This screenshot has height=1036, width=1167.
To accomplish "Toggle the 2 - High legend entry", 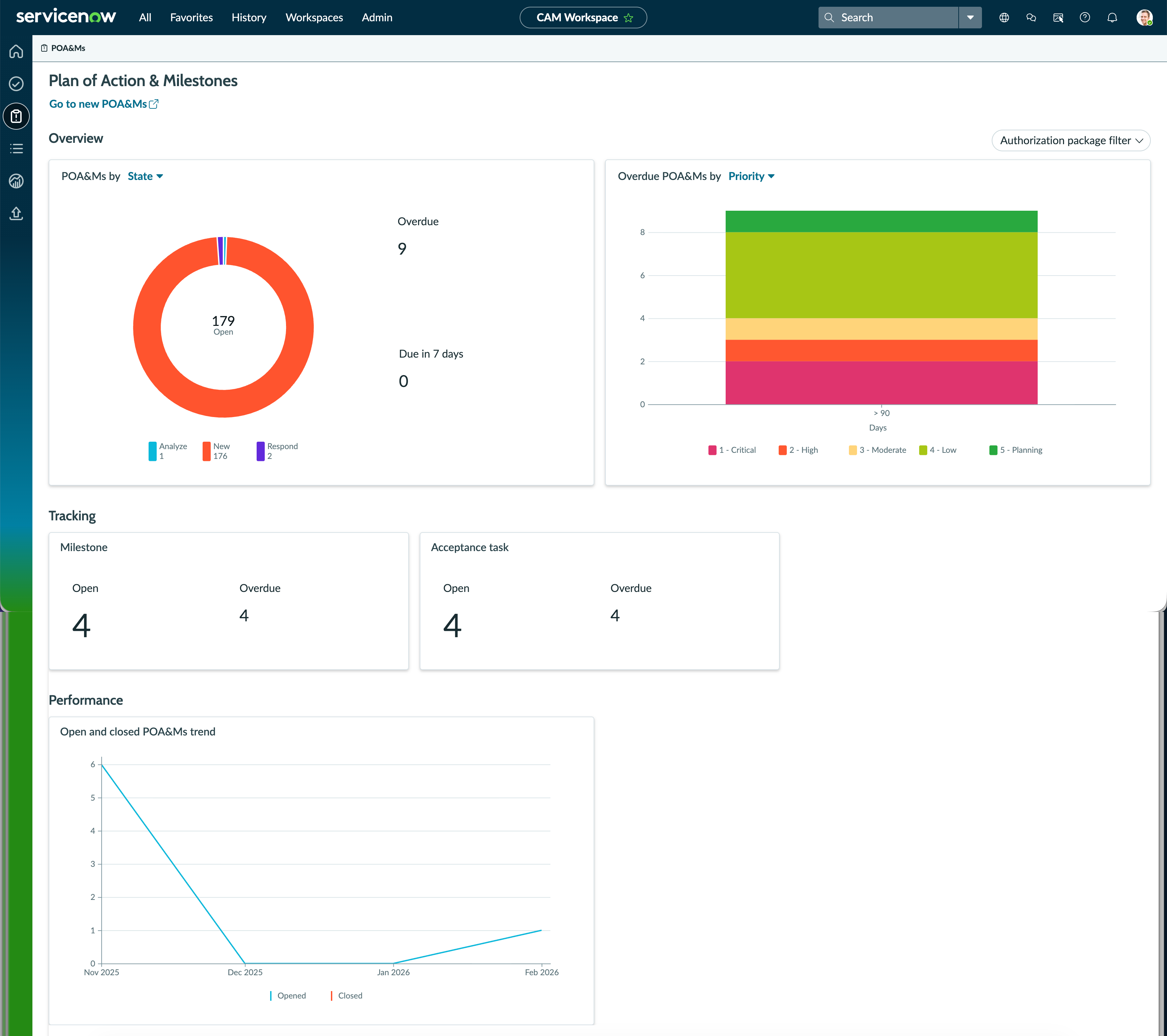I will [798, 450].
